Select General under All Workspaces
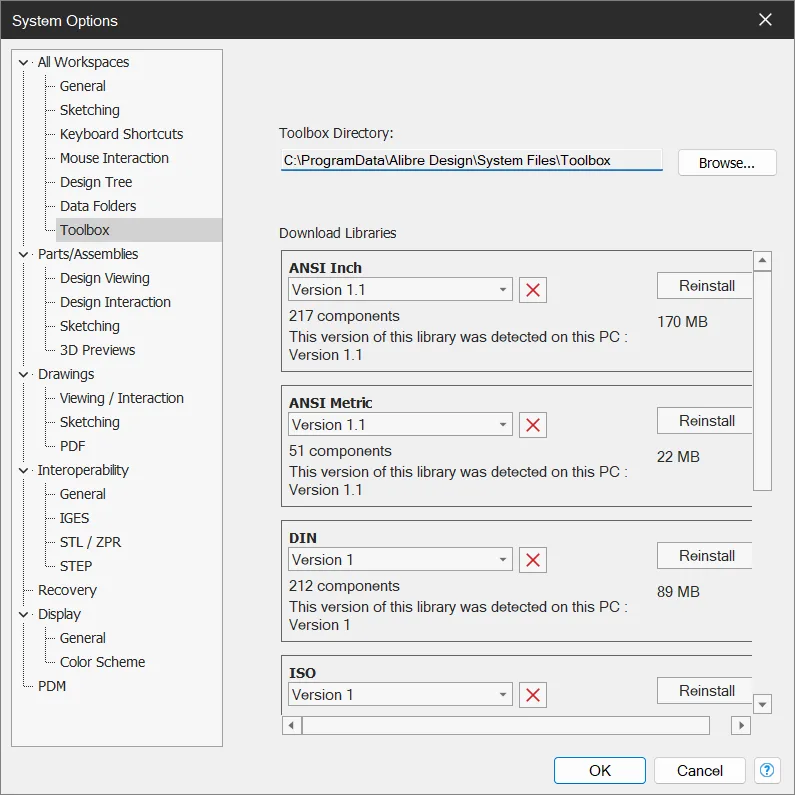 83,86
